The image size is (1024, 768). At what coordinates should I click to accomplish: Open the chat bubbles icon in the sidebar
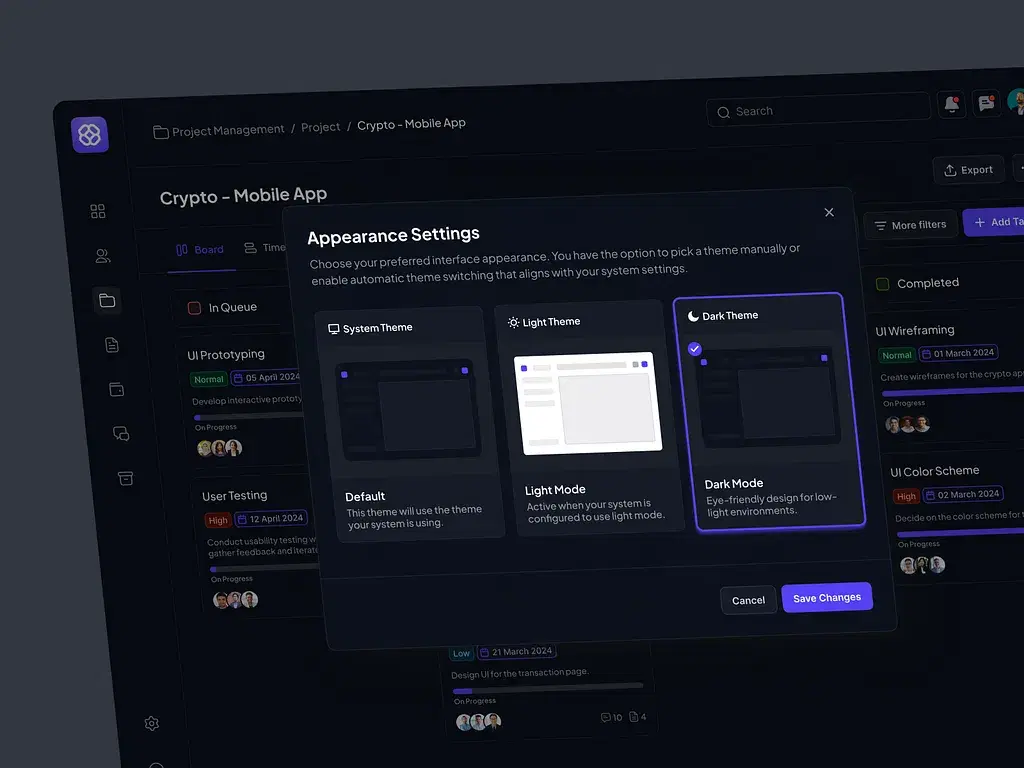tap(121, 434)
